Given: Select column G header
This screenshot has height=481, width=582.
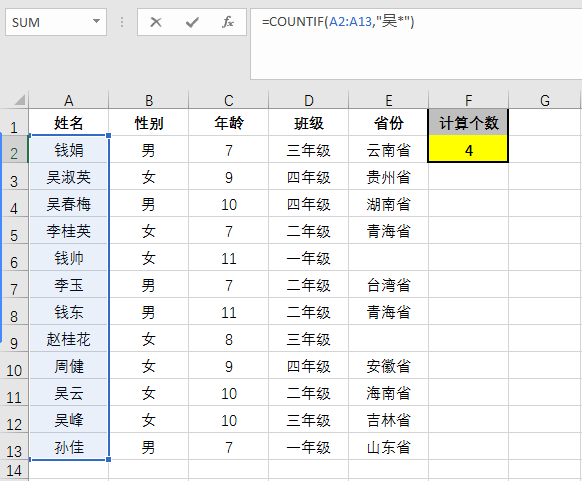Looking at the screenshot, I should tap(545, 100).
